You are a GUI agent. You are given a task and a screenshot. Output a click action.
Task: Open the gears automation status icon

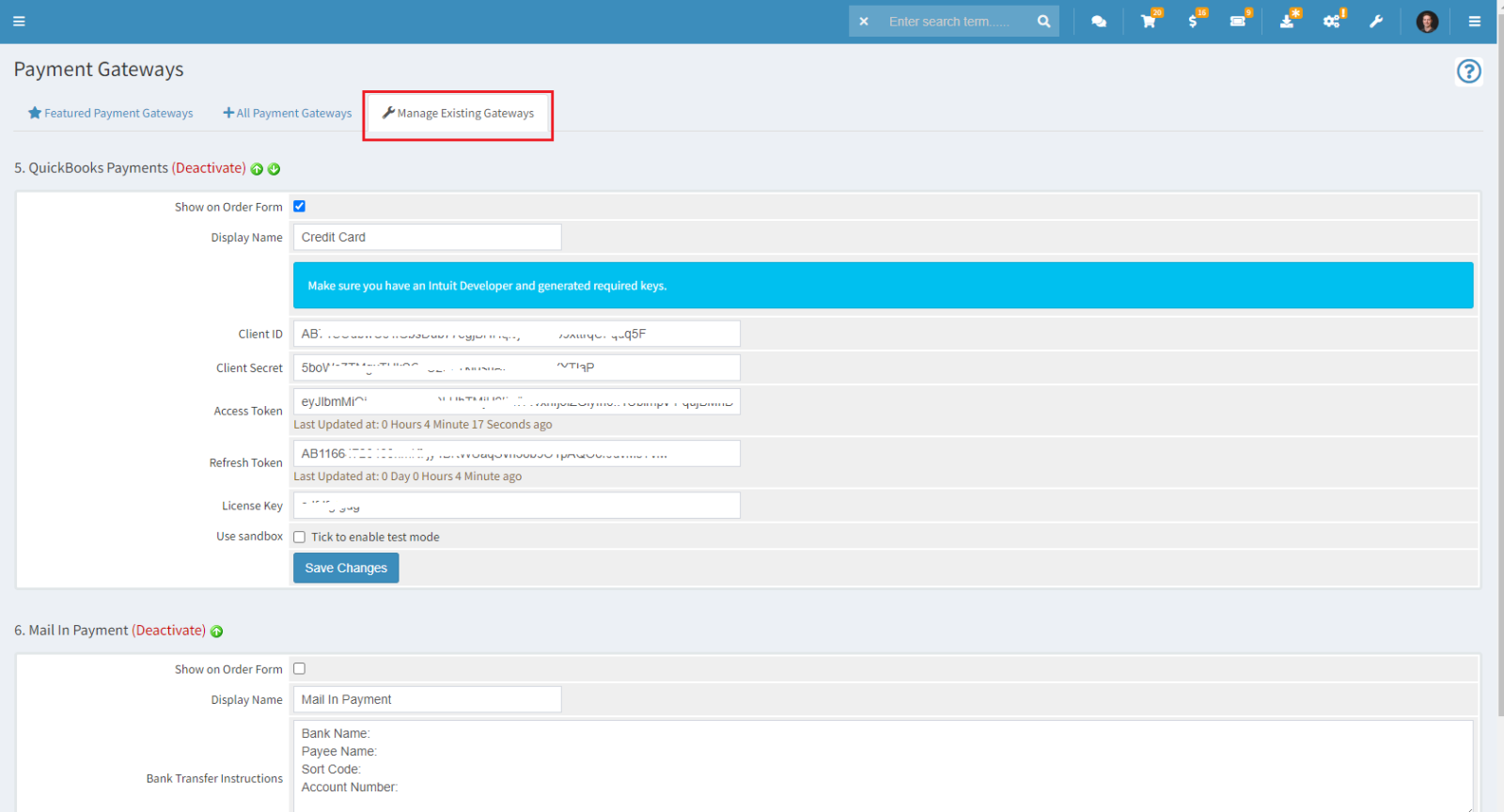[x=1334, y=21]
